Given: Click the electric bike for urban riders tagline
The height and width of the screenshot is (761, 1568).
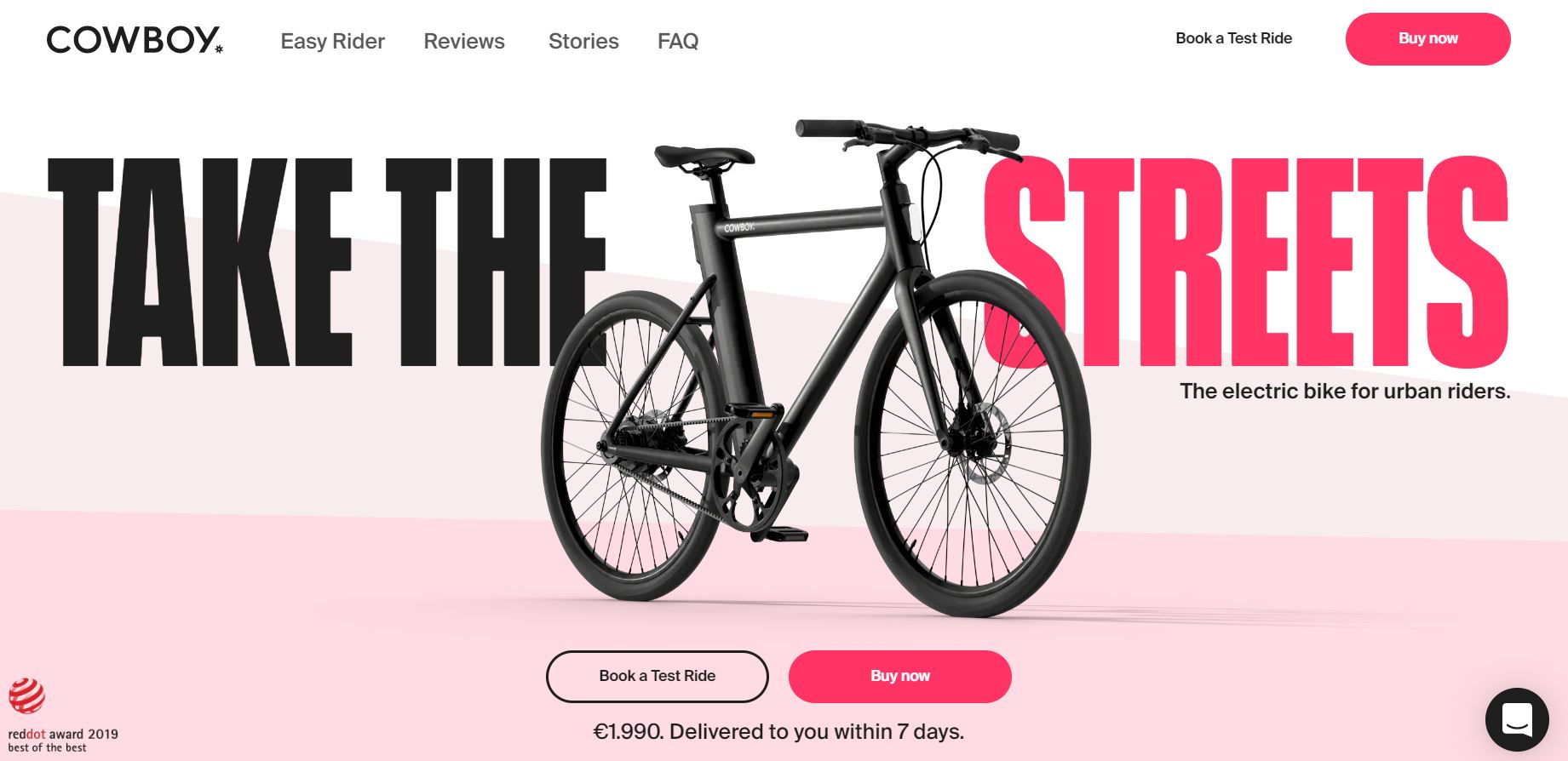Looking at the screenshot, I should [1345, 391].
